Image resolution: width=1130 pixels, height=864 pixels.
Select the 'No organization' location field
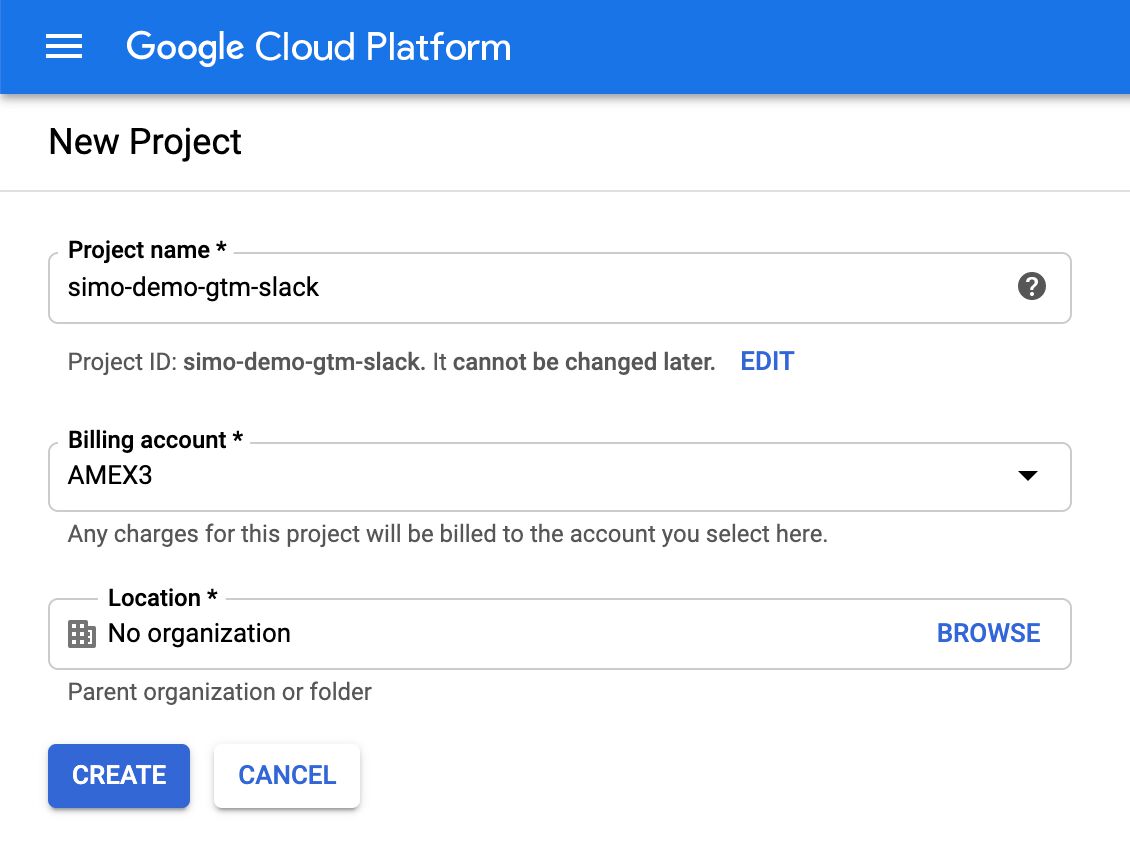point(560,634)
